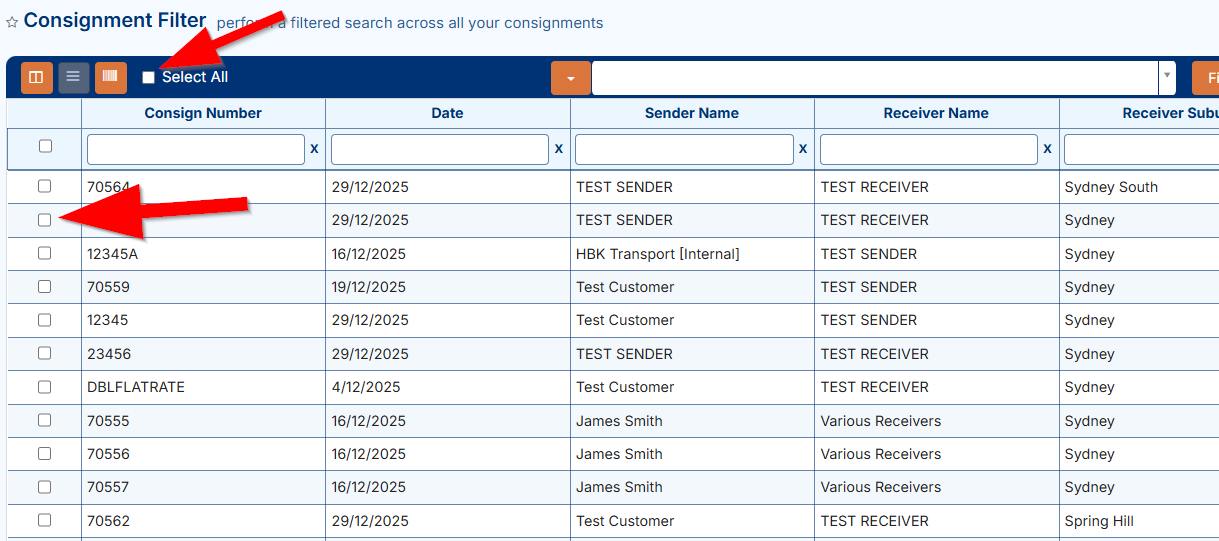Select the list view icon
This screenshot has width=1219, height=541.
[x=73, y=77]
